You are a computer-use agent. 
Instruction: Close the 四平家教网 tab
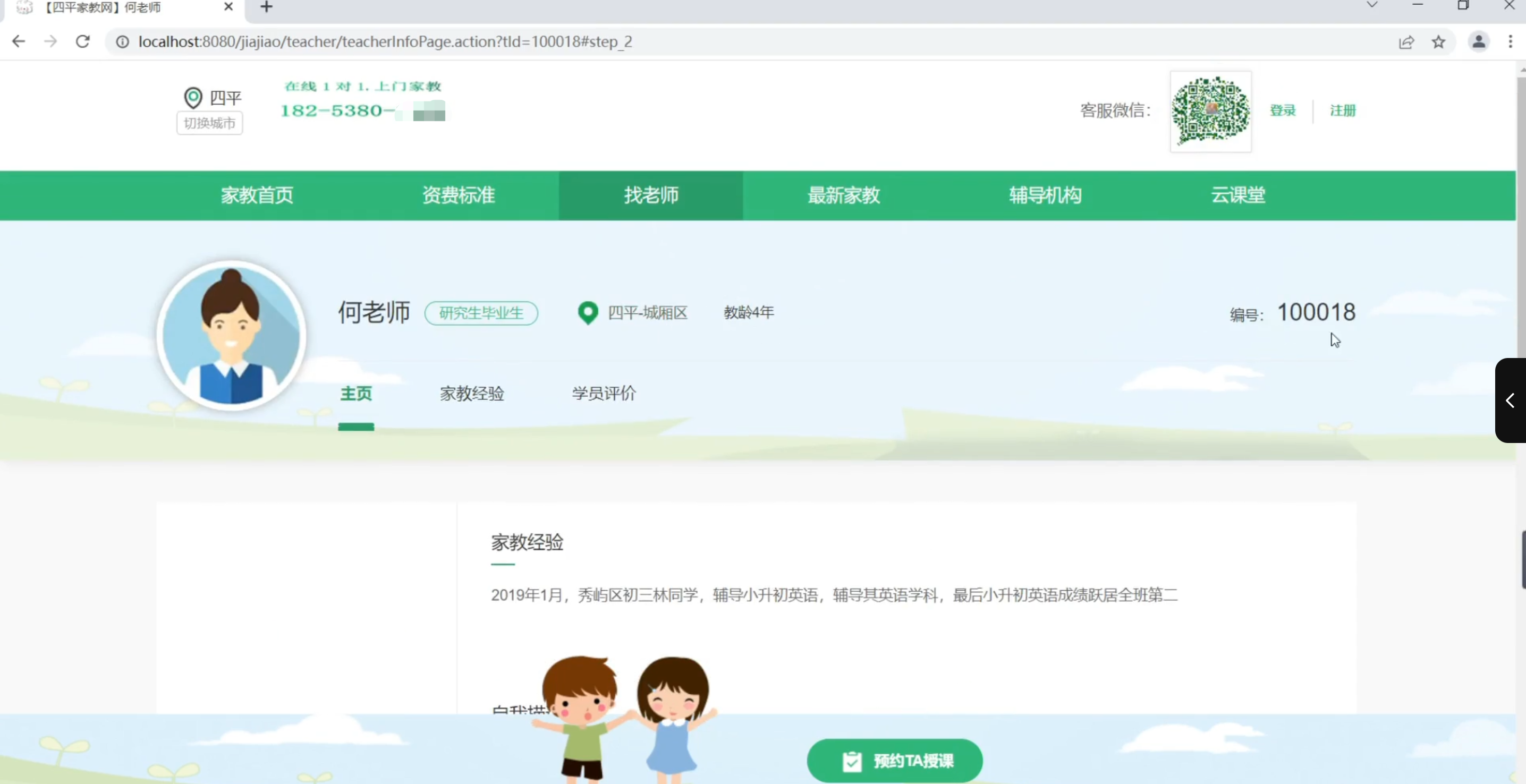point(228,7)
